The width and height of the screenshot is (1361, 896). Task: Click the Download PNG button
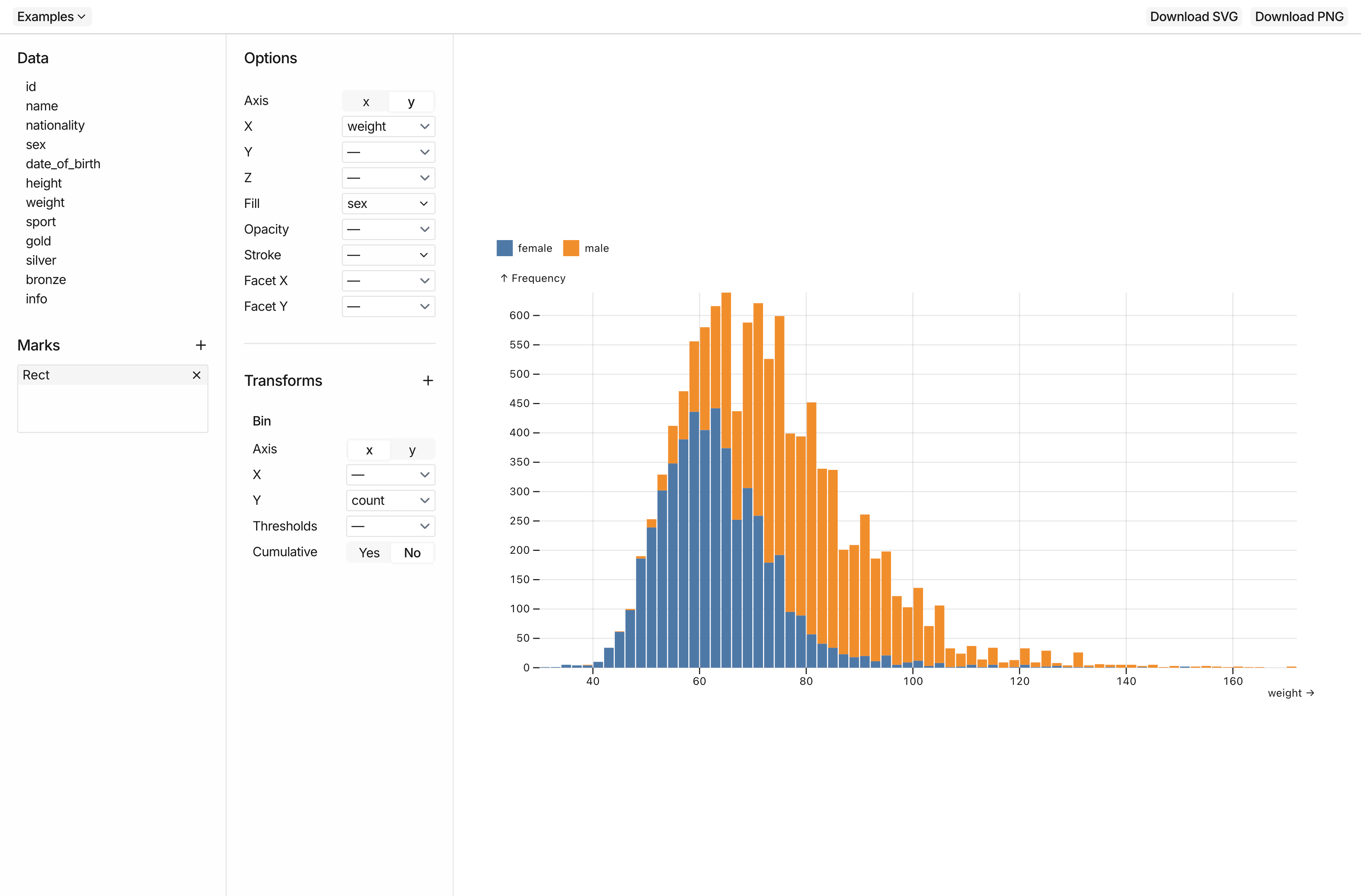click(1299, 16)
